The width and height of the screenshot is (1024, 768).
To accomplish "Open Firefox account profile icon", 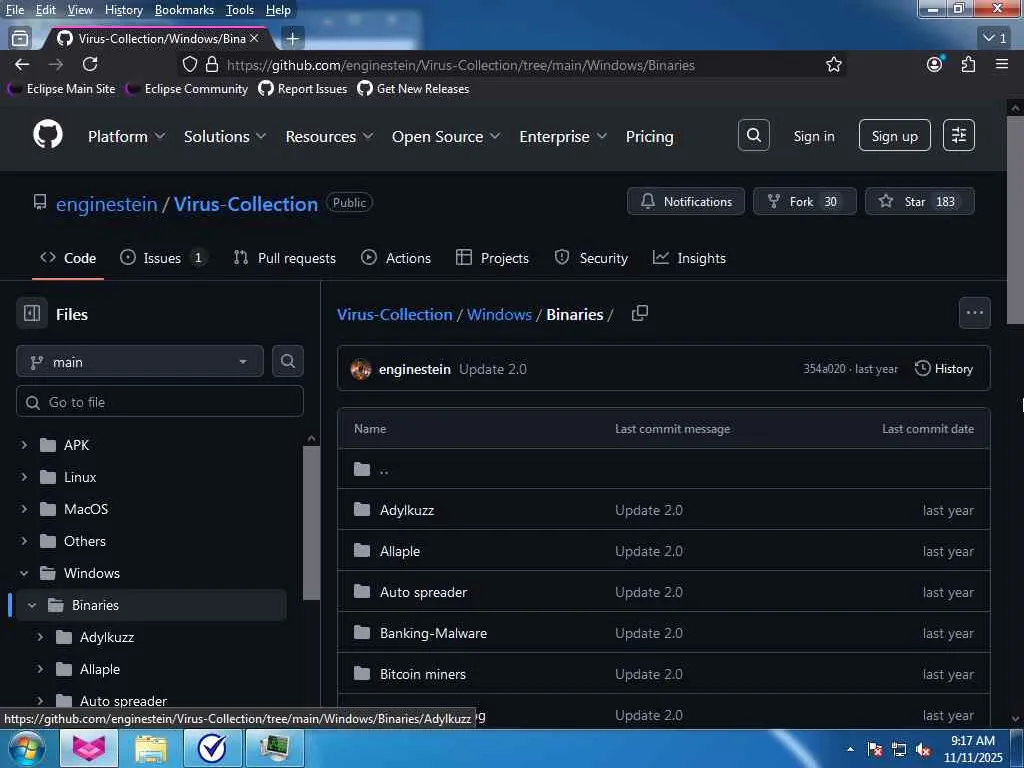I will (935, 64).
